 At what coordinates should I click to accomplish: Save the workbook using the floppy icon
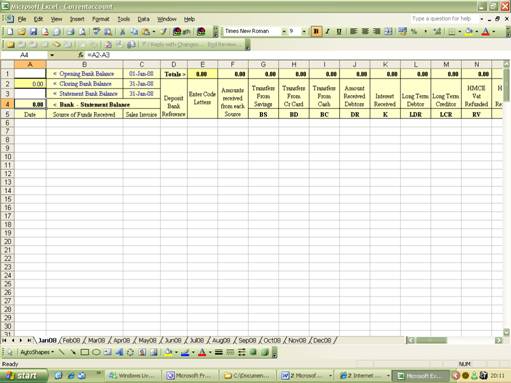(x=33, y=32)
